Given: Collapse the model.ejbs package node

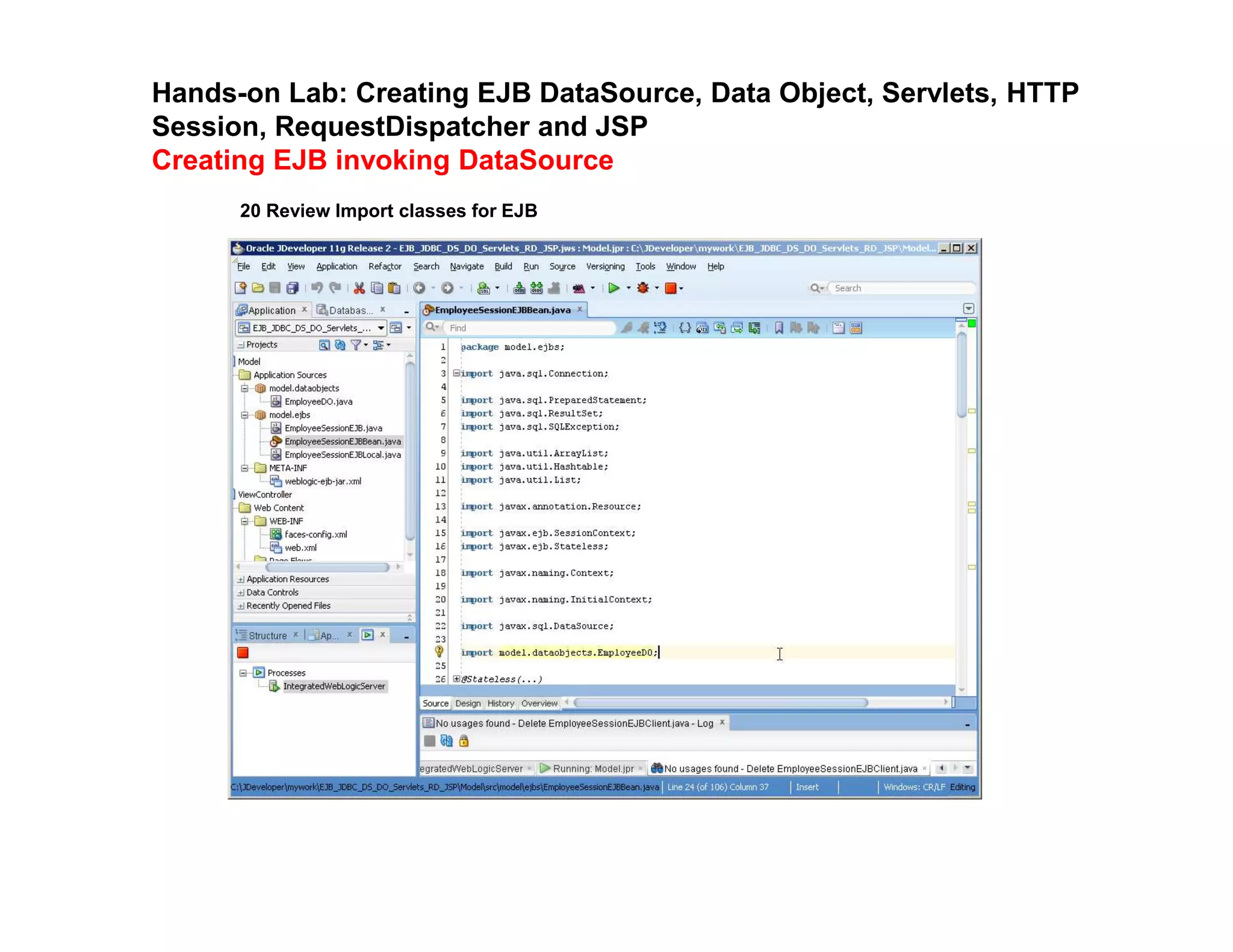Looking at the screenshot, I should (245, 415).
